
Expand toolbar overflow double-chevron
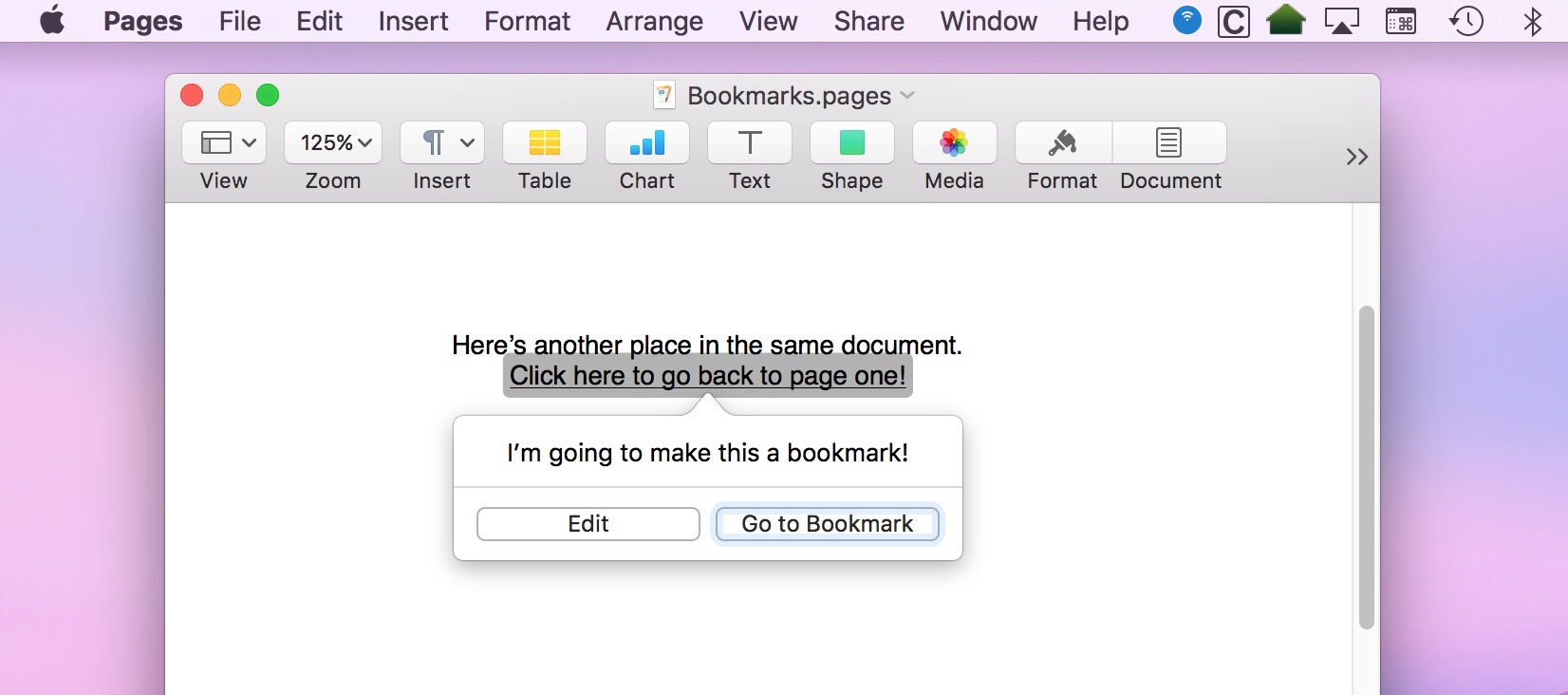[1357, 157]
